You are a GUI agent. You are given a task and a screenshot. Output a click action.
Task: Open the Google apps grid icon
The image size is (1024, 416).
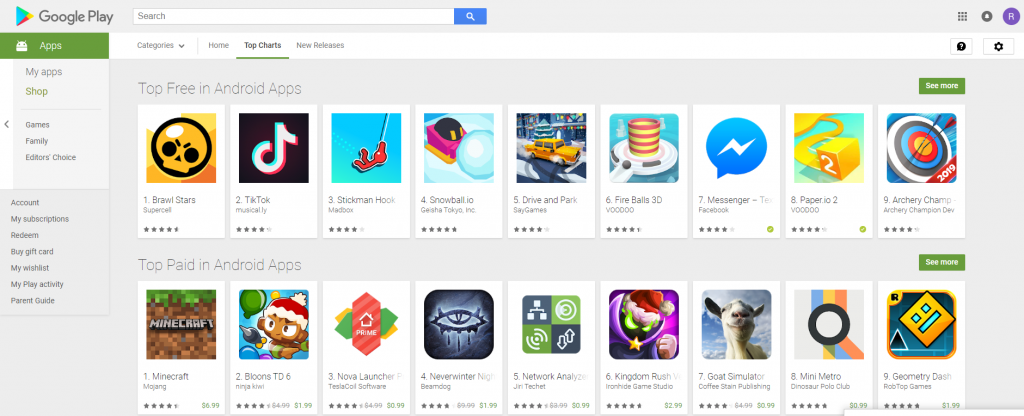[962, 16]
